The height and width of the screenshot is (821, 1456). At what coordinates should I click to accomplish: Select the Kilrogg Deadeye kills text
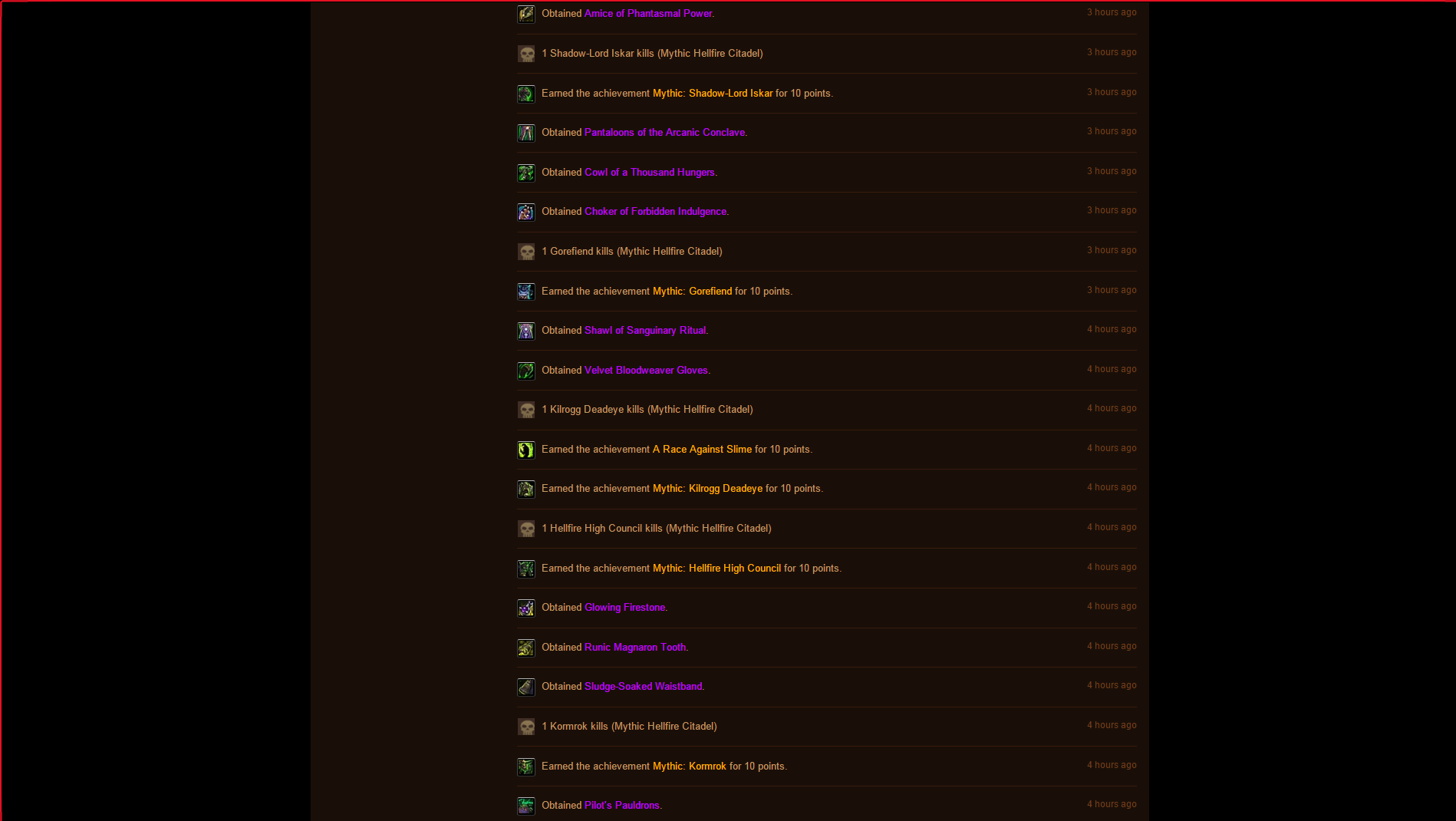(647, 410)
